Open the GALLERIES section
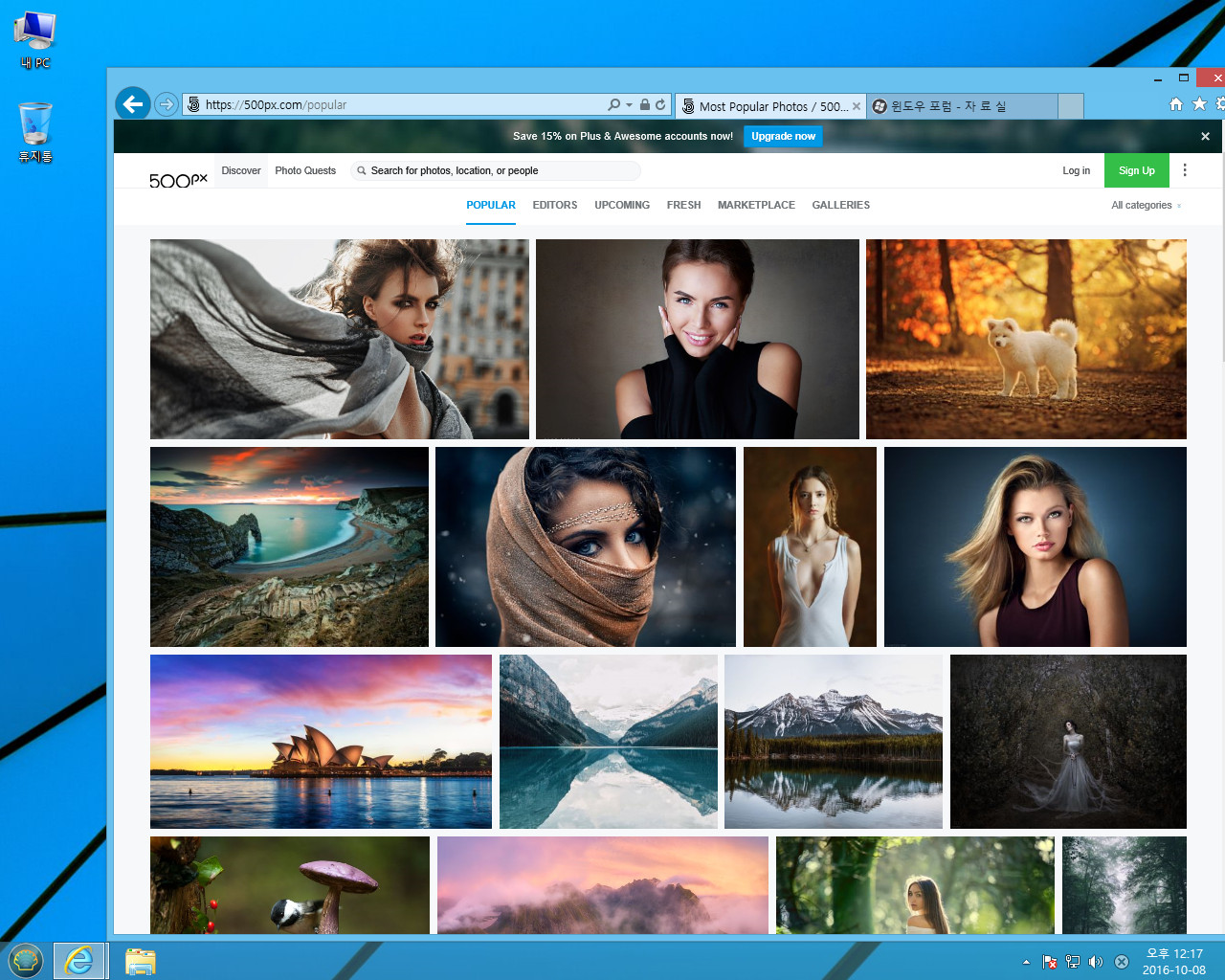Screen dimensions: 1225x980 pyautogui.click(x=841, y=205)
